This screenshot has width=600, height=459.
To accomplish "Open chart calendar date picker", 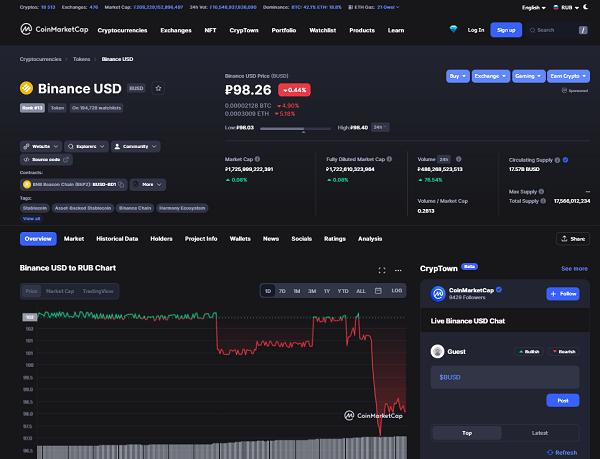I will 378,291.
